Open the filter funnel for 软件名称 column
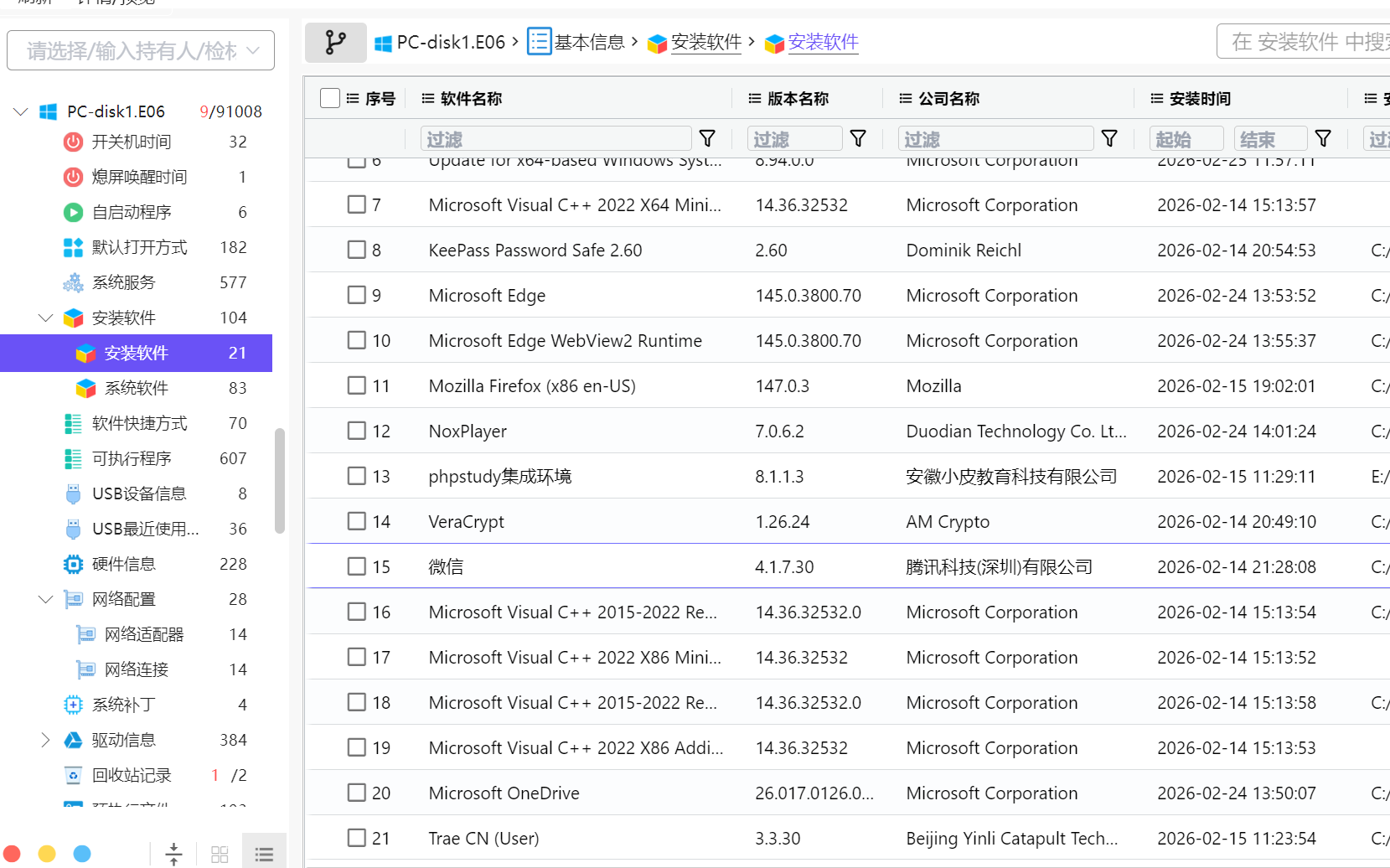The height and width of the screenshot is (868, 1390). (707, 138)
